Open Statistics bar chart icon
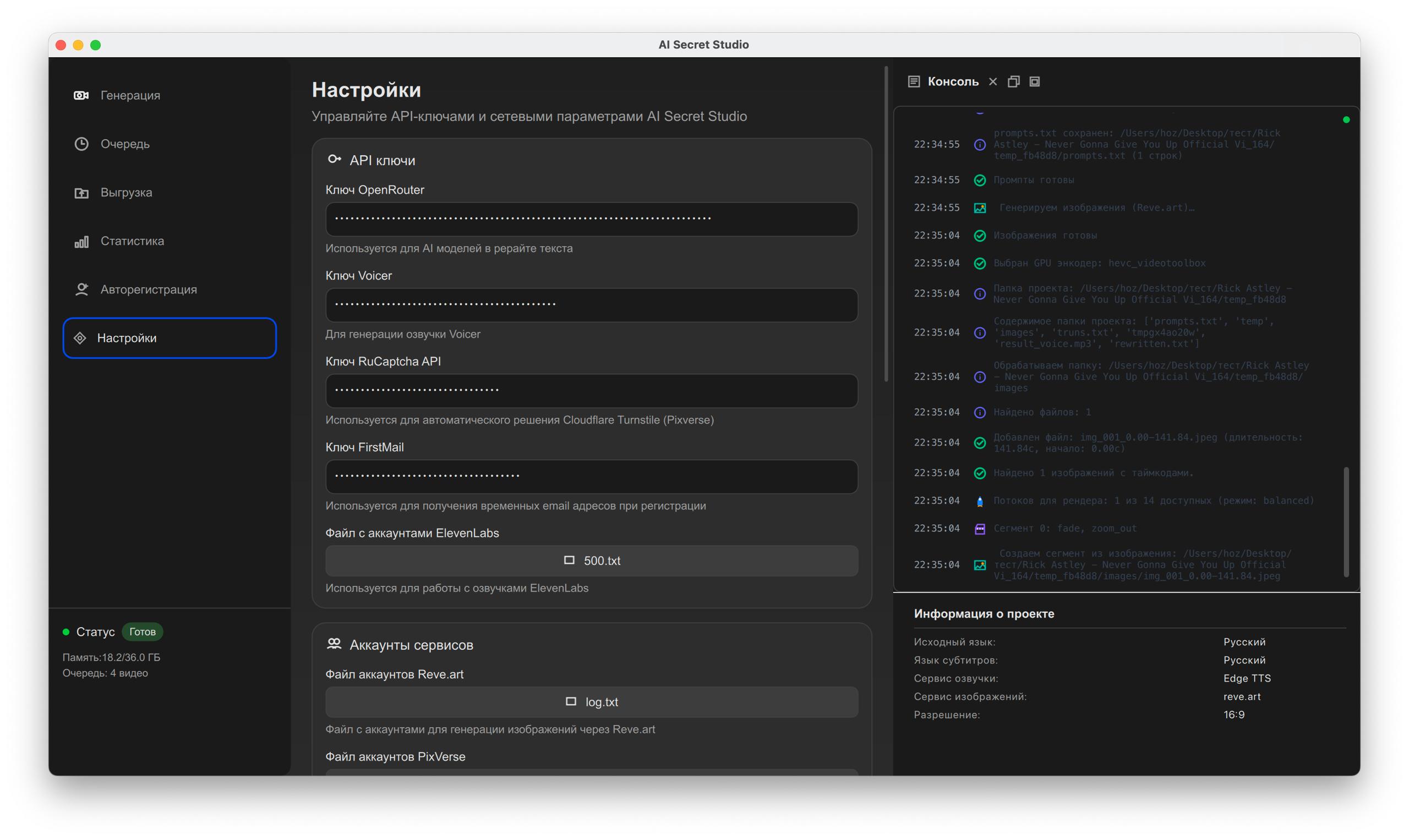Screen dimensions: 1409x840 click(x=81, y=241)
